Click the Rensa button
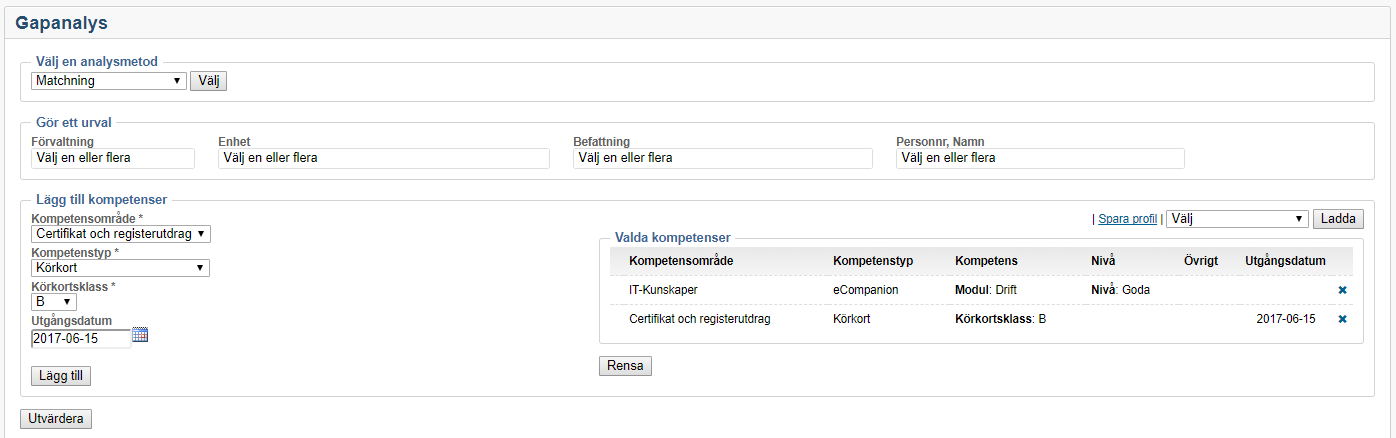The image size is (1396, 438). (x=625, y=366)
